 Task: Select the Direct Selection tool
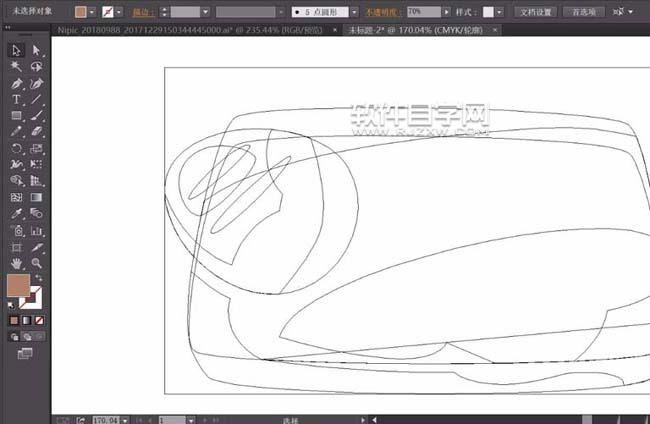tap(36, 50)
